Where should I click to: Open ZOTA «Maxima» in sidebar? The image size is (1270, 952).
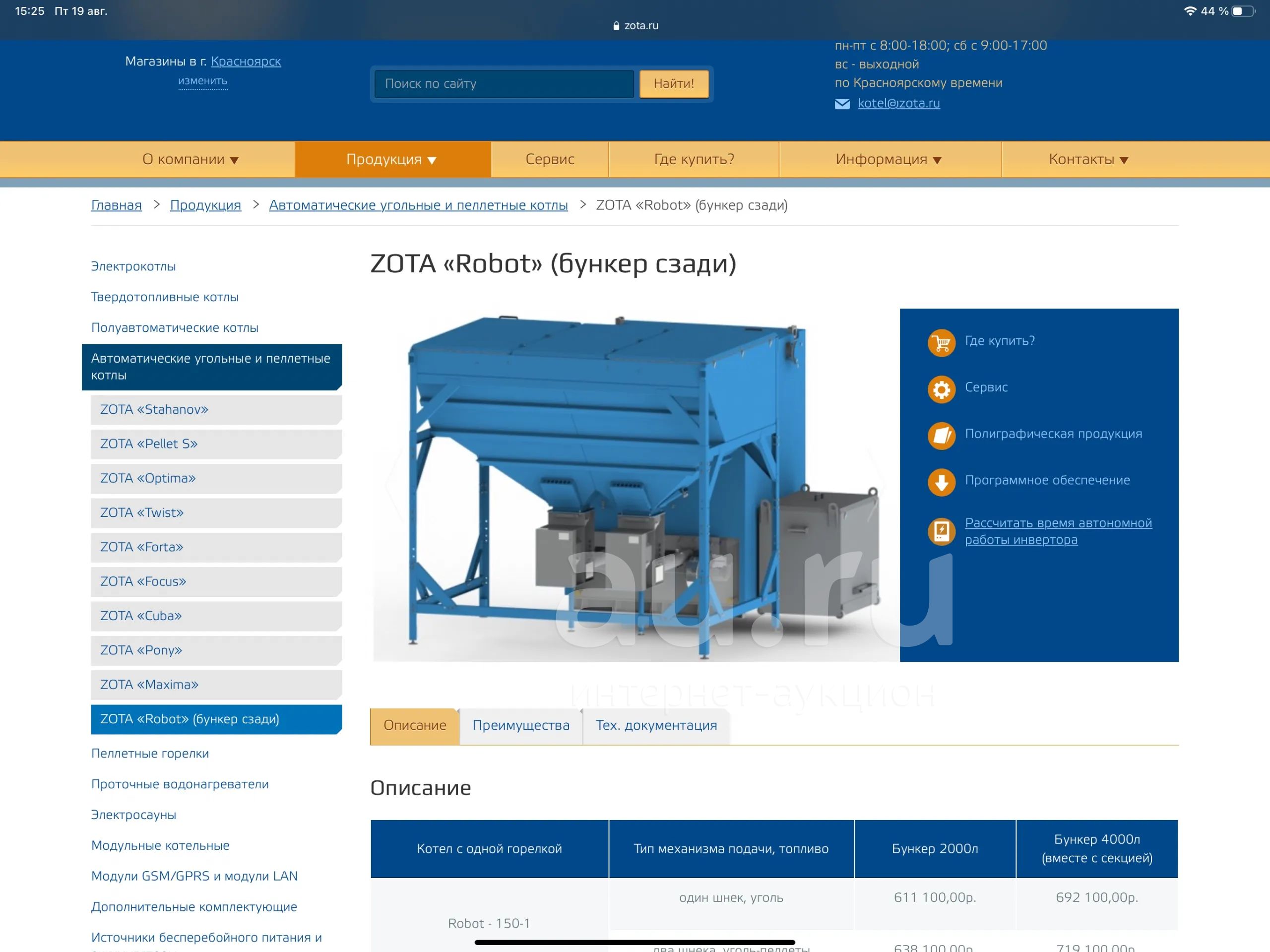[216, 685]
